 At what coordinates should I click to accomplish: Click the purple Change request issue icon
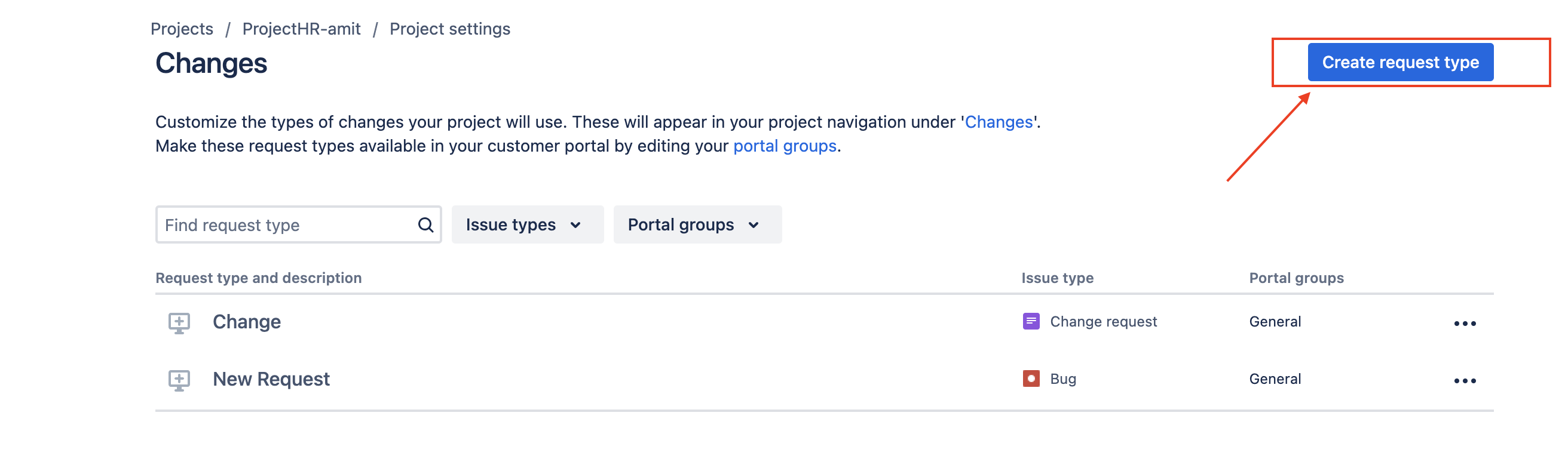[1031, 321]
